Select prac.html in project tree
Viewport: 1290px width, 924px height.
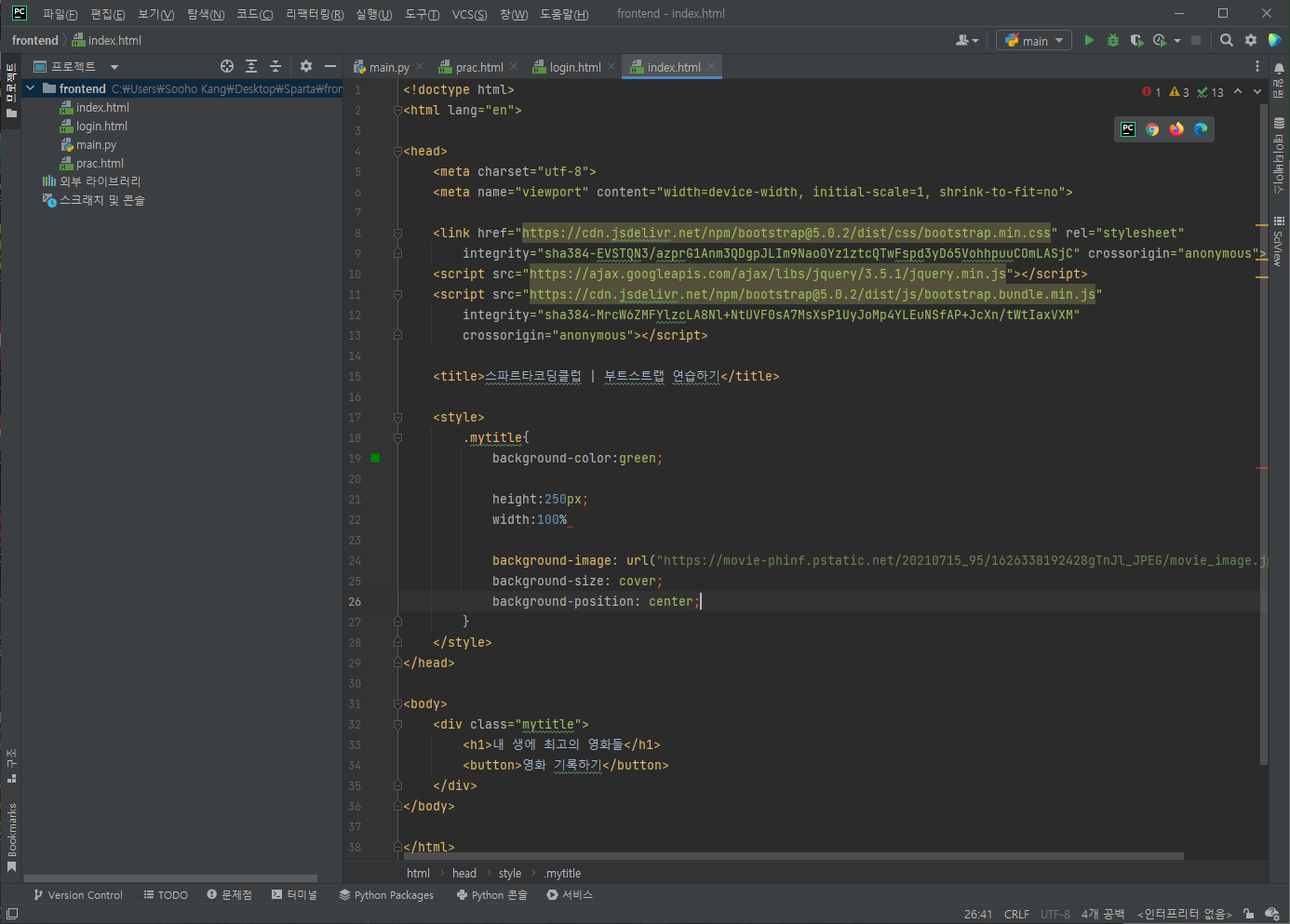point(100,163)
